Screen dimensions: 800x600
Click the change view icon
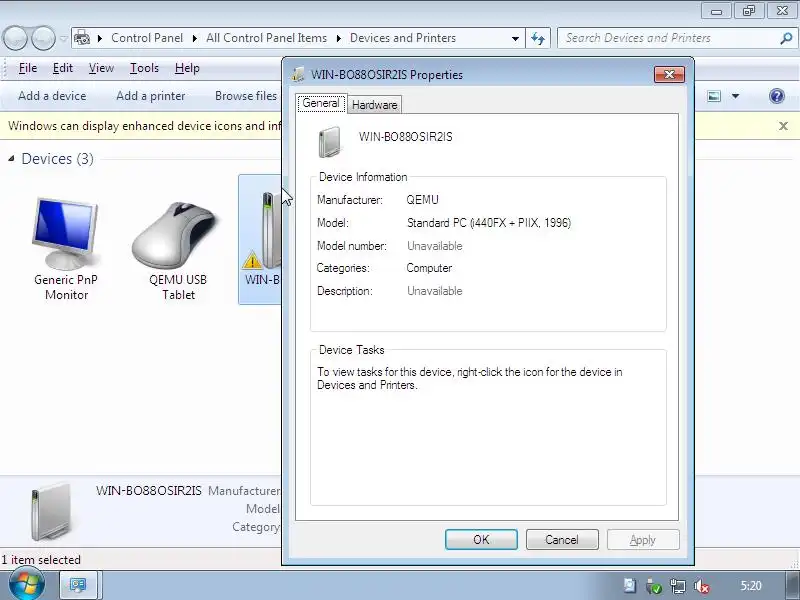(x=714, y=96)
